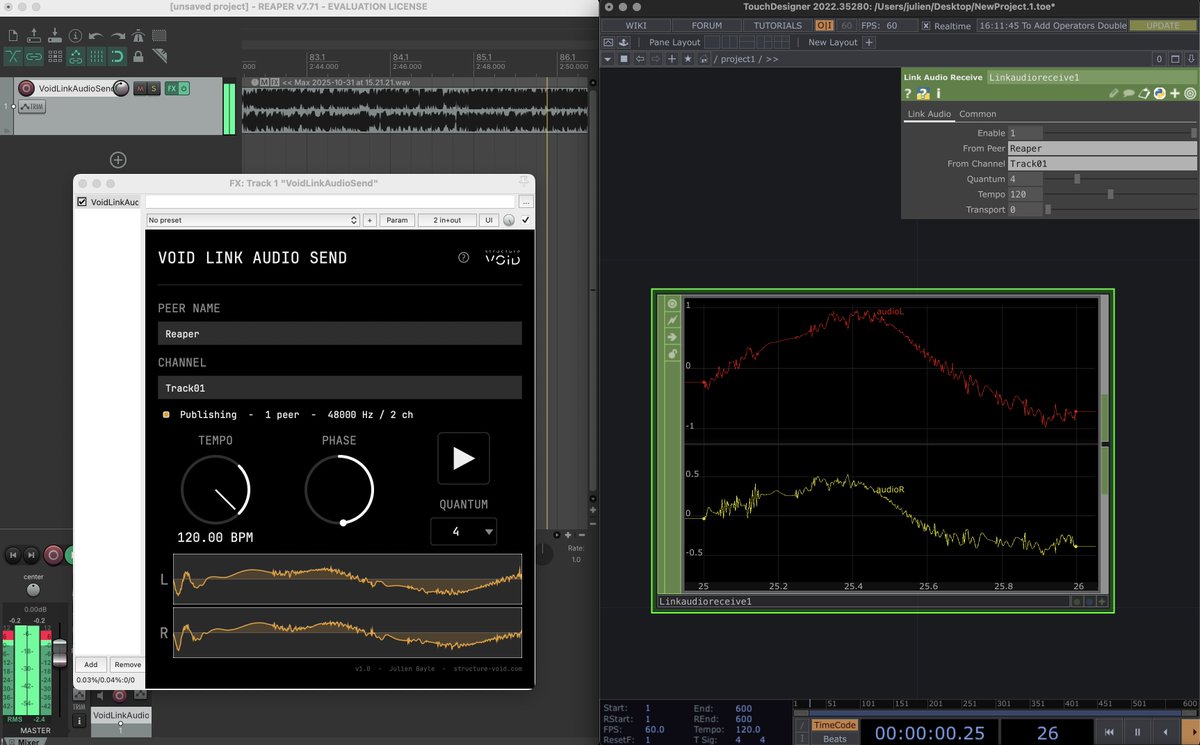This screenshot has height=745, width=1200.
Task: Click the help question icon in Void plugin
Action: (463, 257)
